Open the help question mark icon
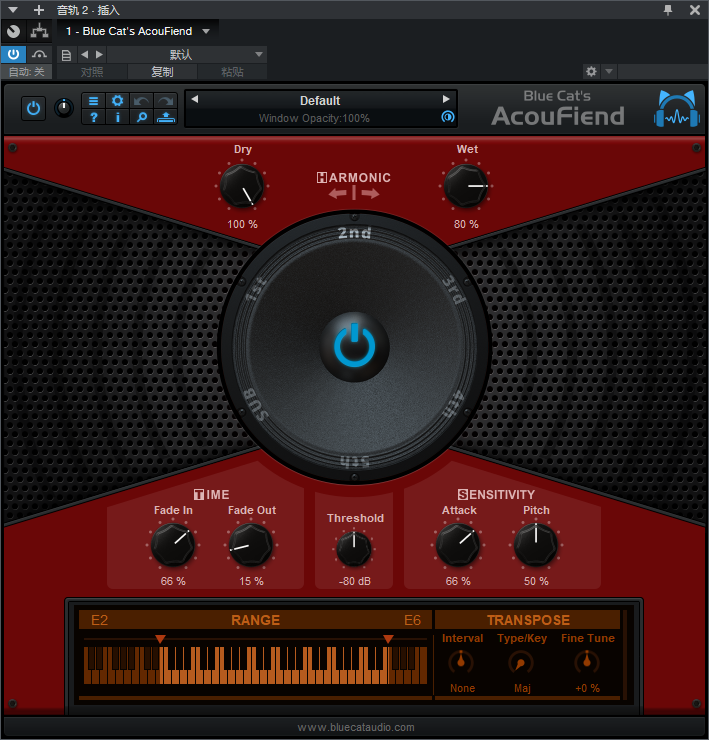Viewport: 709px width, 740px height. pos(93,117)
